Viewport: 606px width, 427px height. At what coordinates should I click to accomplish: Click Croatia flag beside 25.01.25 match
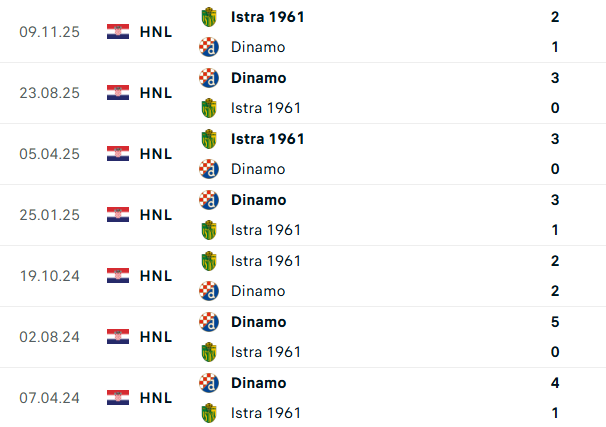[x=118, y=214]
